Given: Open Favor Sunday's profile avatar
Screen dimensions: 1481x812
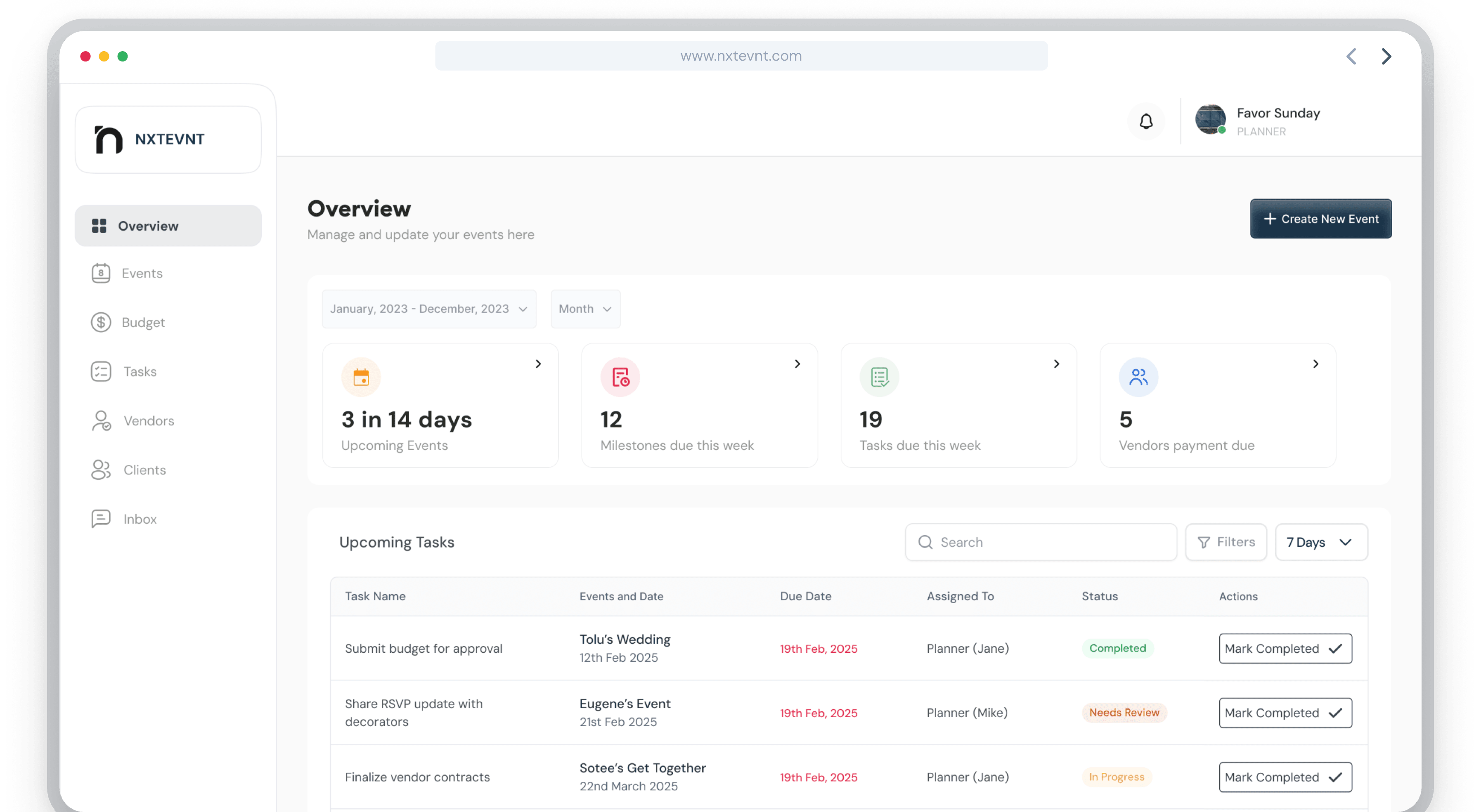Looking at the screenshot, I should (1210, 120).
